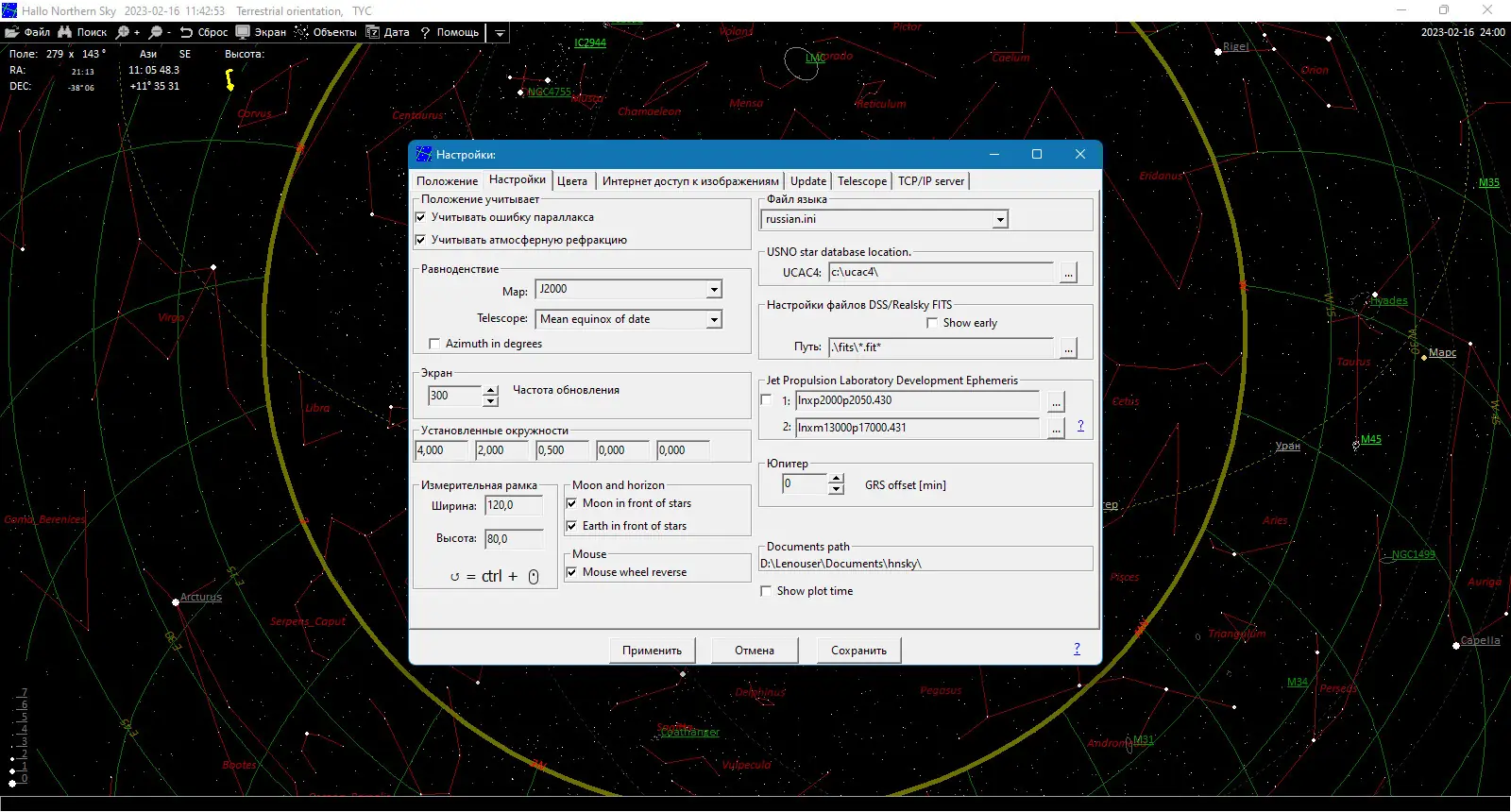This screenshot has width=1511, height=812.
Task: Browse for UCAC4 database folder
Action: [1068, 273]
